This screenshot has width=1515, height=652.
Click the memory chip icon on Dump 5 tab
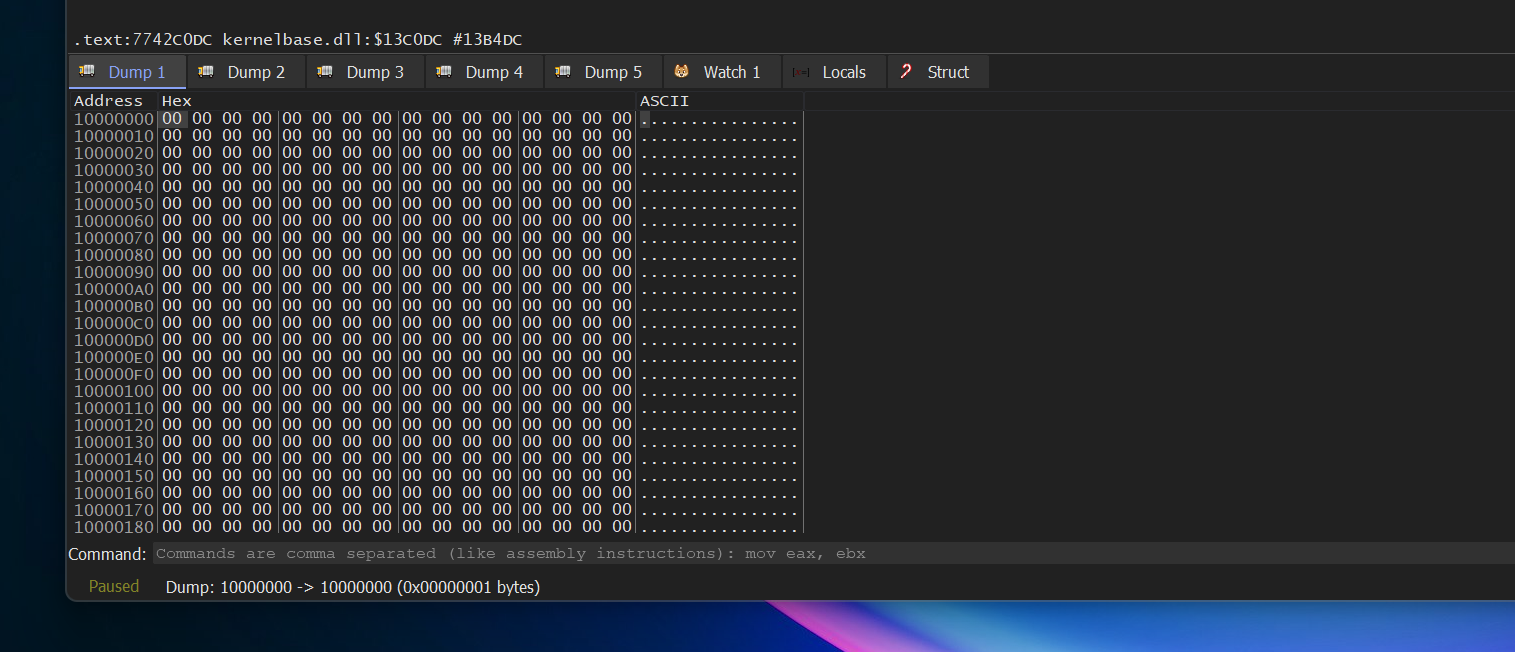point(563,72)
